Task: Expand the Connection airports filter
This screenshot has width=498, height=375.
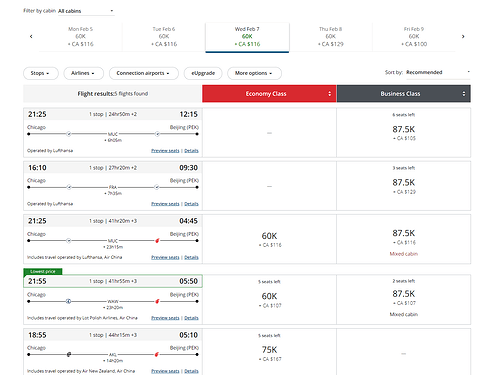Action: pos(144,73)
